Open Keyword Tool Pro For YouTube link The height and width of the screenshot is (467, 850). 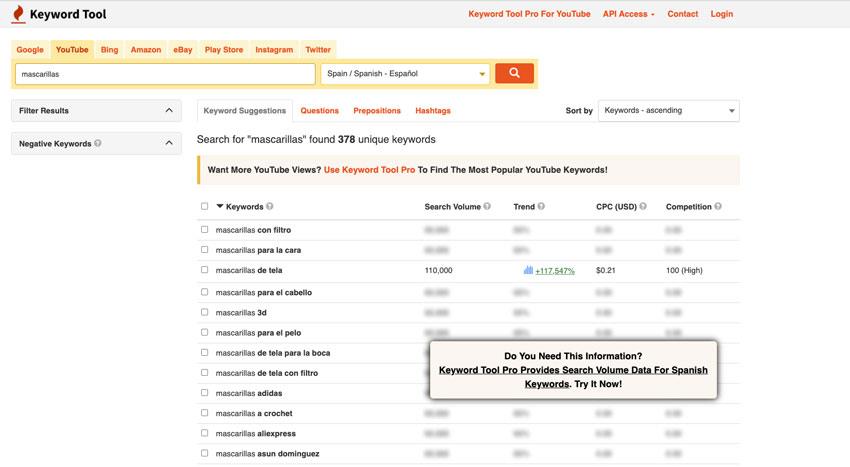point(529,14)
